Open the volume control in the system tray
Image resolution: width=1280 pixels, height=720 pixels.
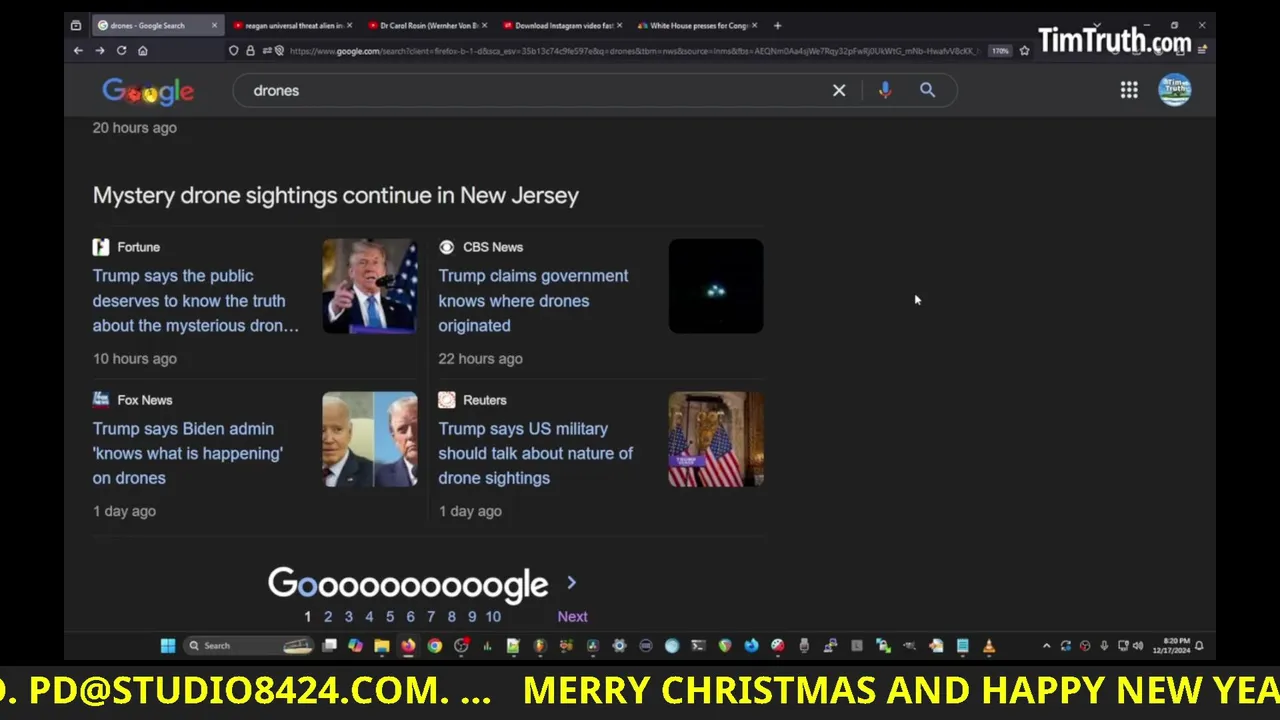point(1138,646)
